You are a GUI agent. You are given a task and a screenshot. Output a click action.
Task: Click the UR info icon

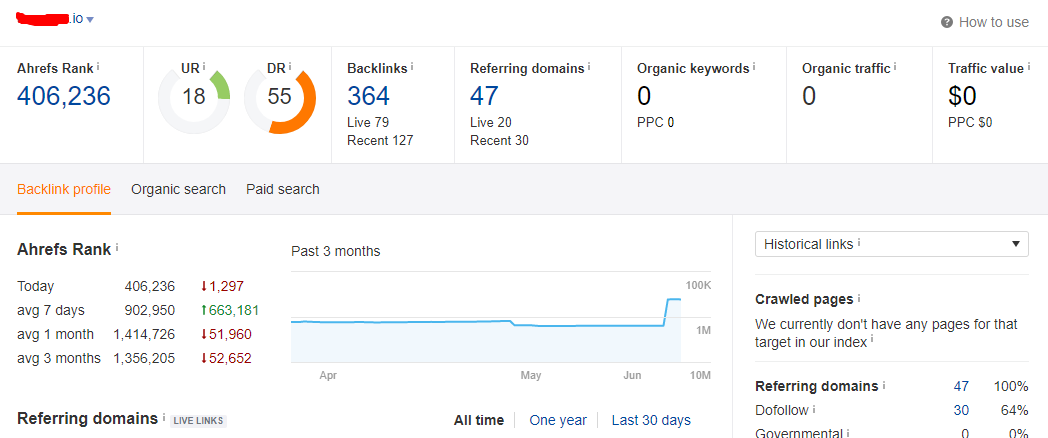pos(204,67)
